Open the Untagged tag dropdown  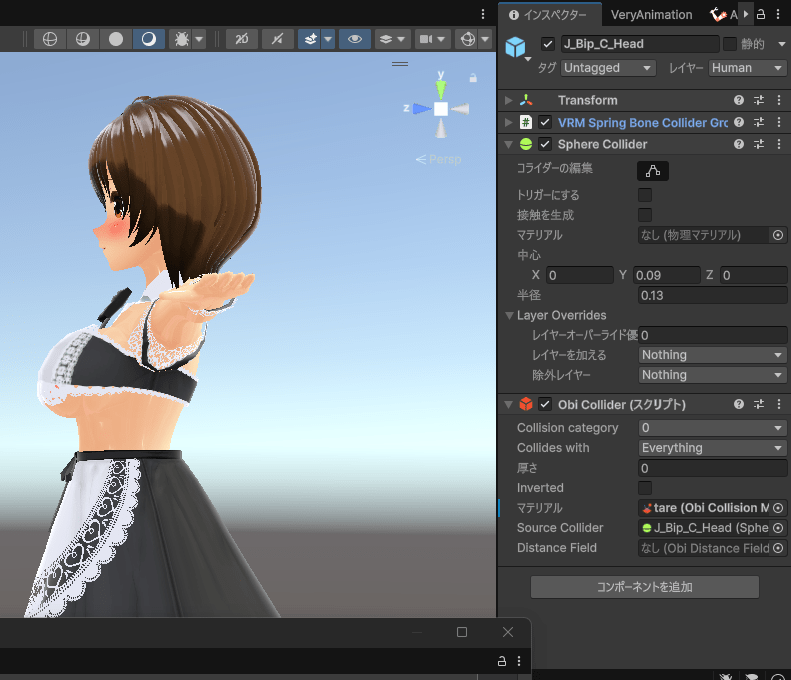coord(608,68)
